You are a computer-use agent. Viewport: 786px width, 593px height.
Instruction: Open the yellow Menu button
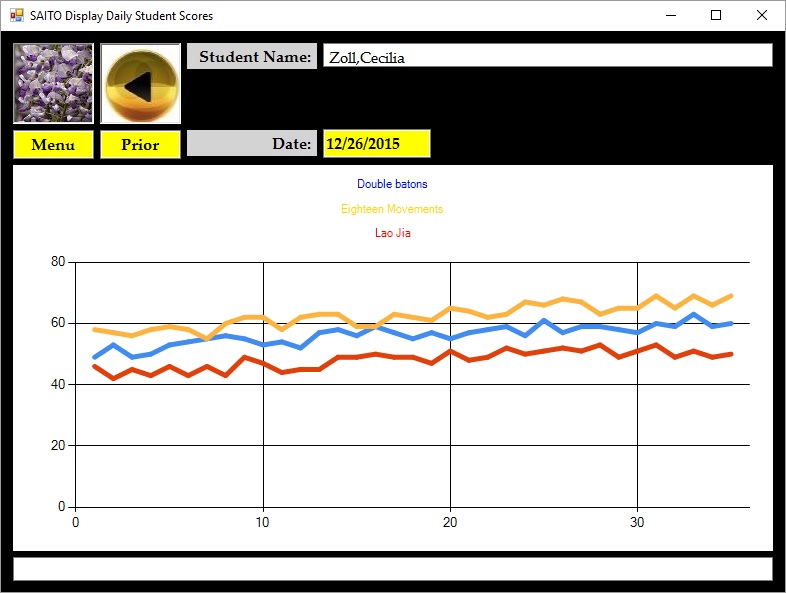53,144
